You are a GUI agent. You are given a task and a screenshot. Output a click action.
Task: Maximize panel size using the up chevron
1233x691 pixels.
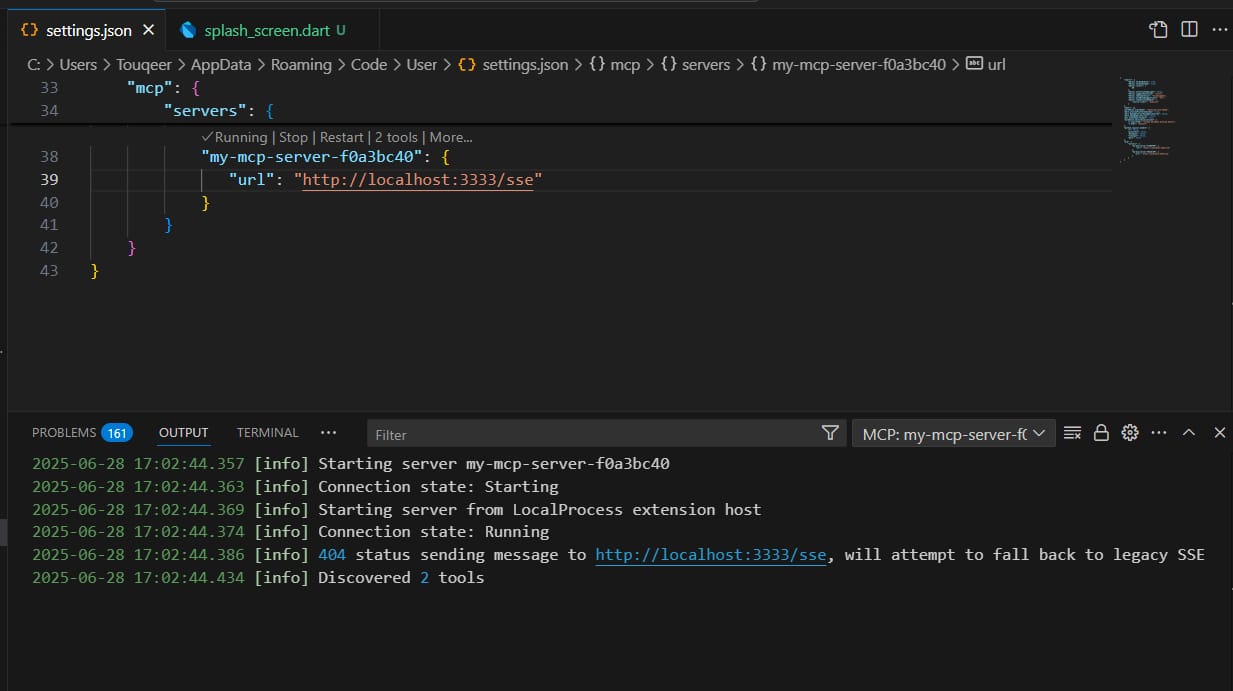(x=1189, y=433)
